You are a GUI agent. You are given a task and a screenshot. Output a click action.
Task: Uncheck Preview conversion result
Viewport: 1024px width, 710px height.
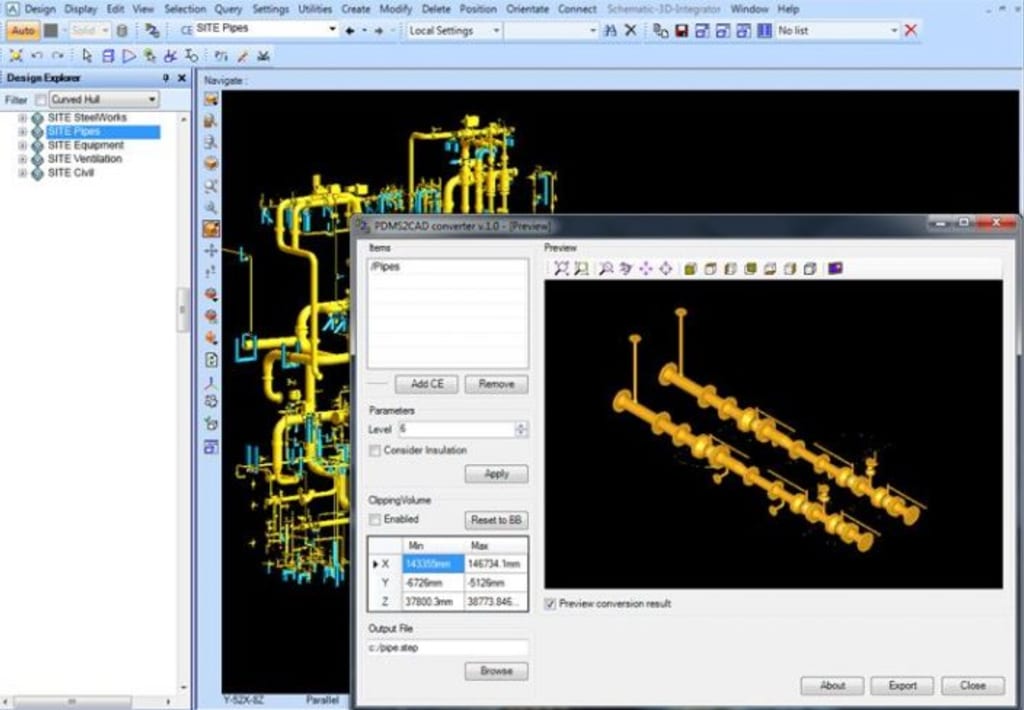549,603
